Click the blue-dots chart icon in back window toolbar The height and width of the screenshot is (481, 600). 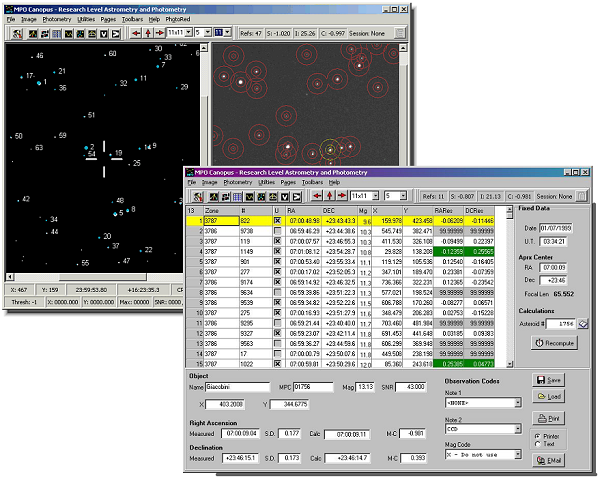(80, 34)
